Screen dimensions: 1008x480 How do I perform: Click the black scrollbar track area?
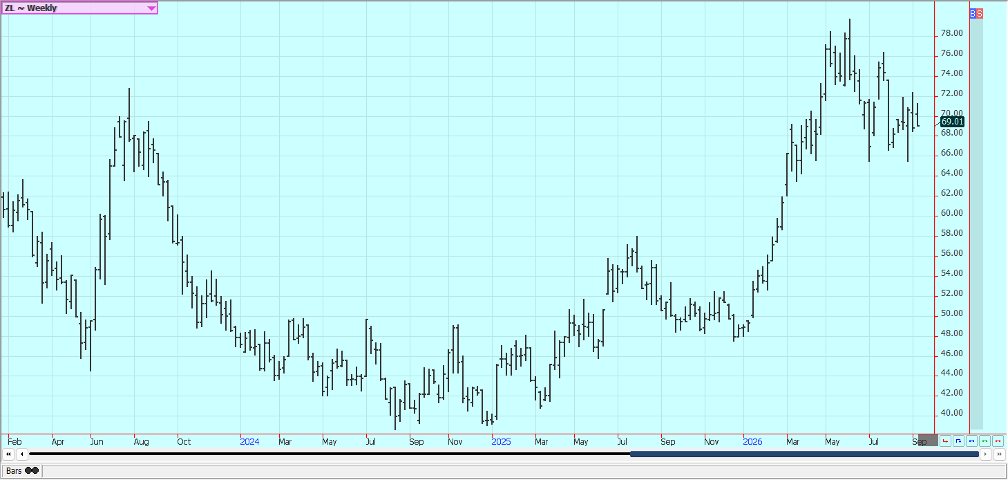329,454
